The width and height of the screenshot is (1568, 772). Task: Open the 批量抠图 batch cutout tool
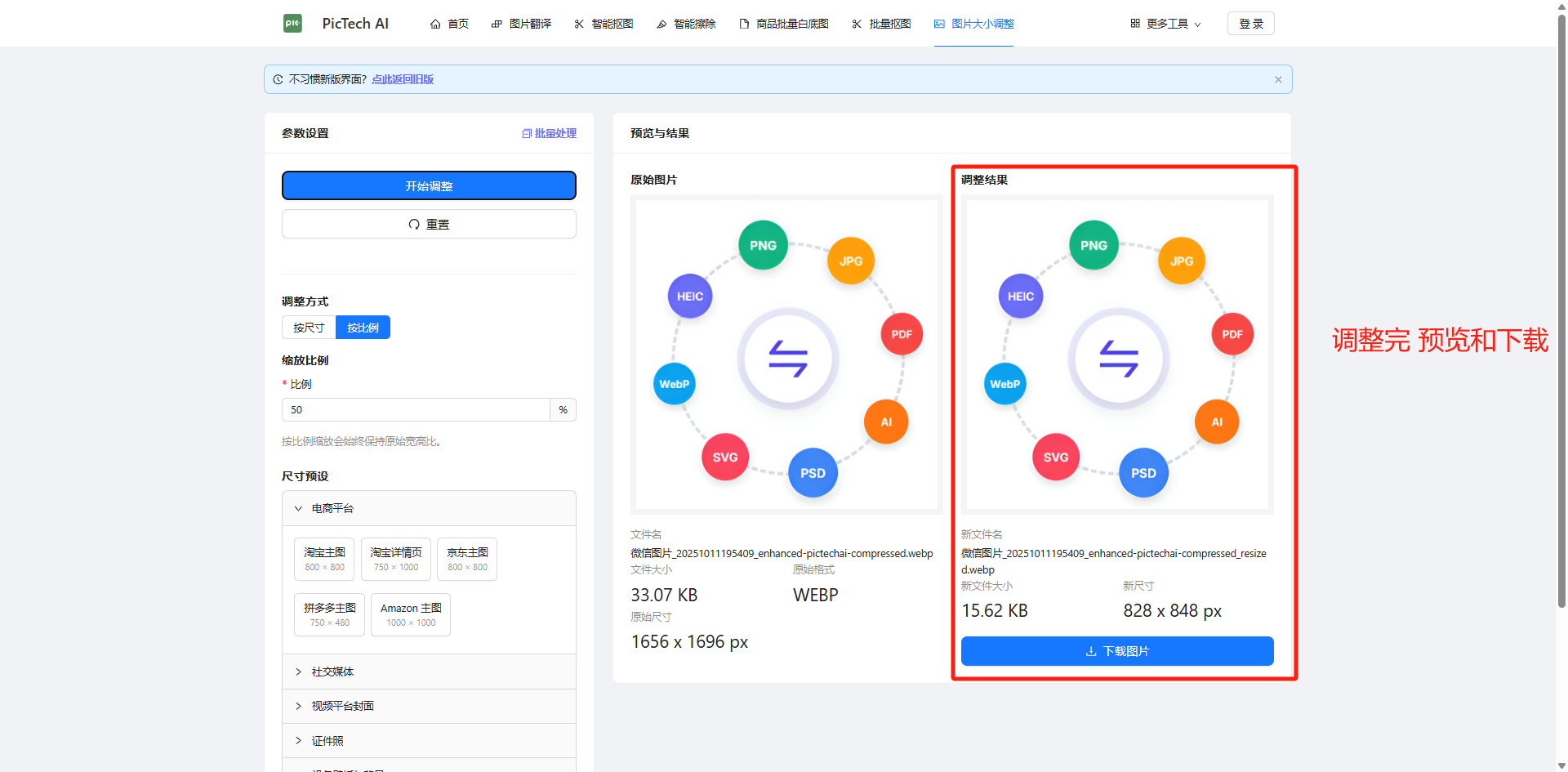point(881,24)
